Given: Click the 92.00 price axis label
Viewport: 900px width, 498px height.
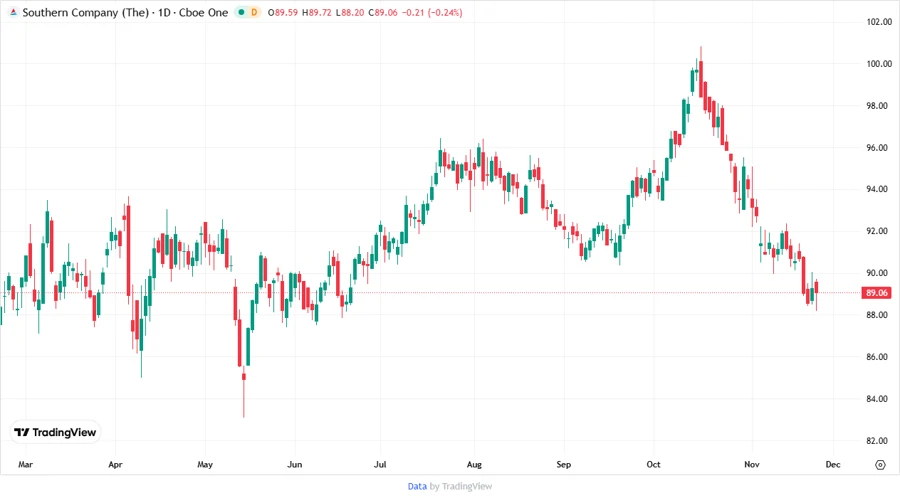Looking at the screenshot, I should click(x=877, y=231).
